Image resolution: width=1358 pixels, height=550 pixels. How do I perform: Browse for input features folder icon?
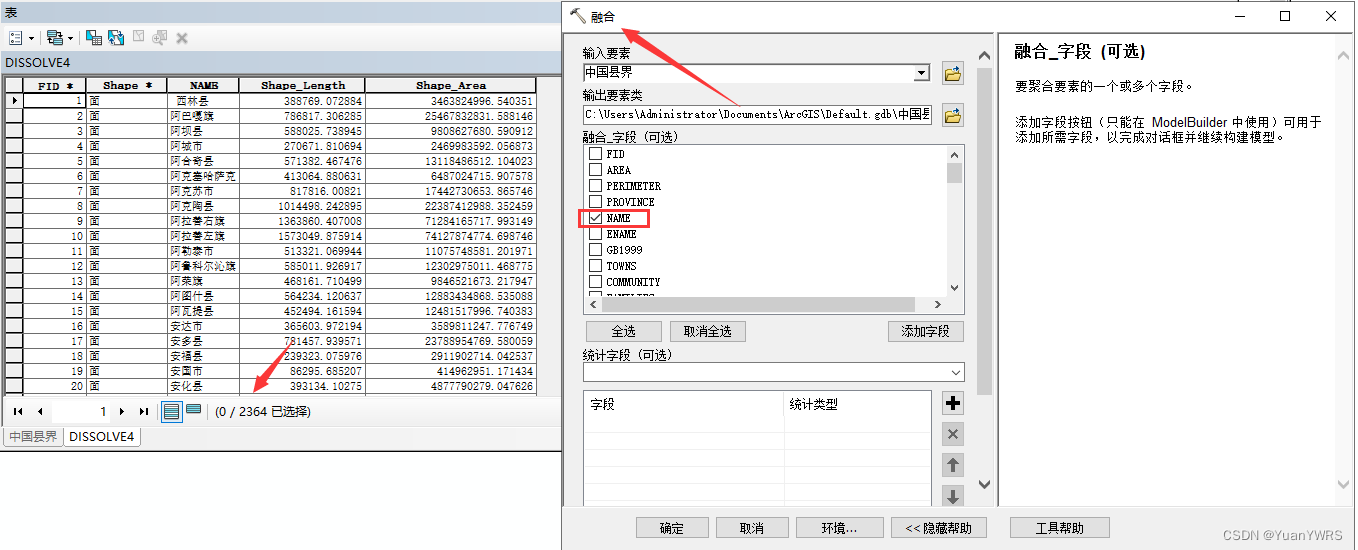pyautogui.click(x=953, y=73)
